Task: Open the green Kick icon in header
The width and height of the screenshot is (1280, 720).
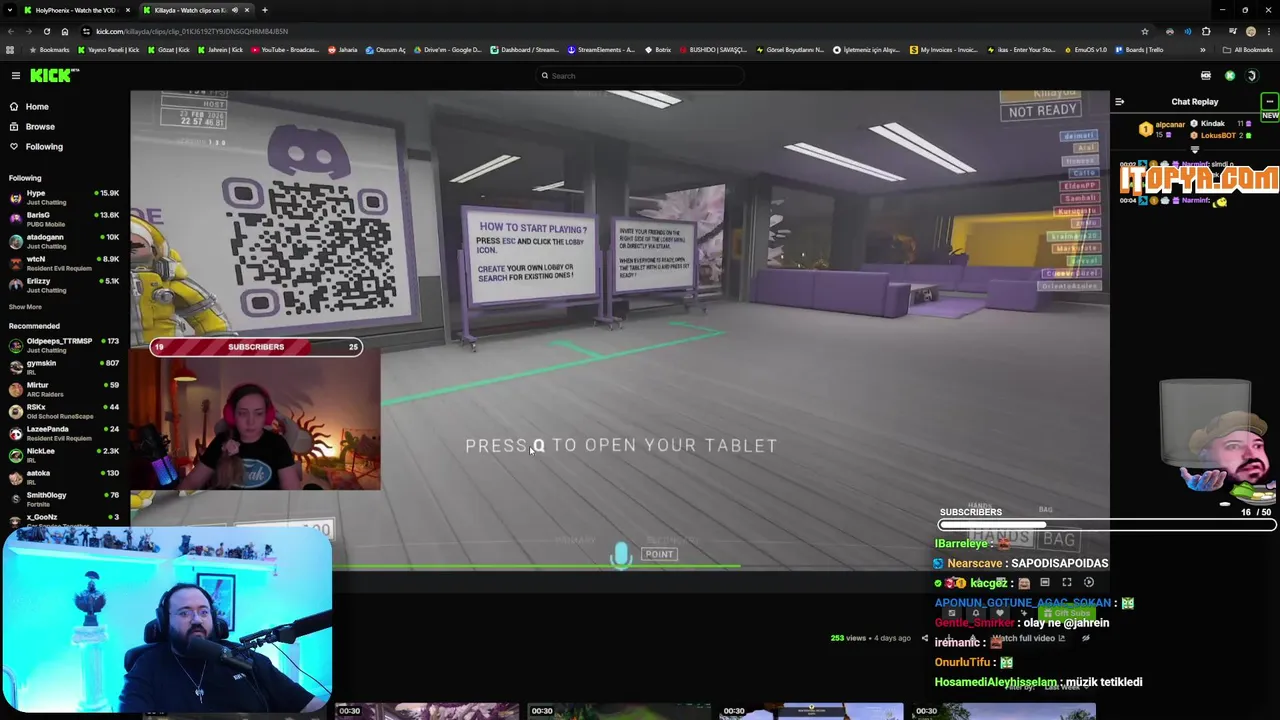Action: 1229,76
